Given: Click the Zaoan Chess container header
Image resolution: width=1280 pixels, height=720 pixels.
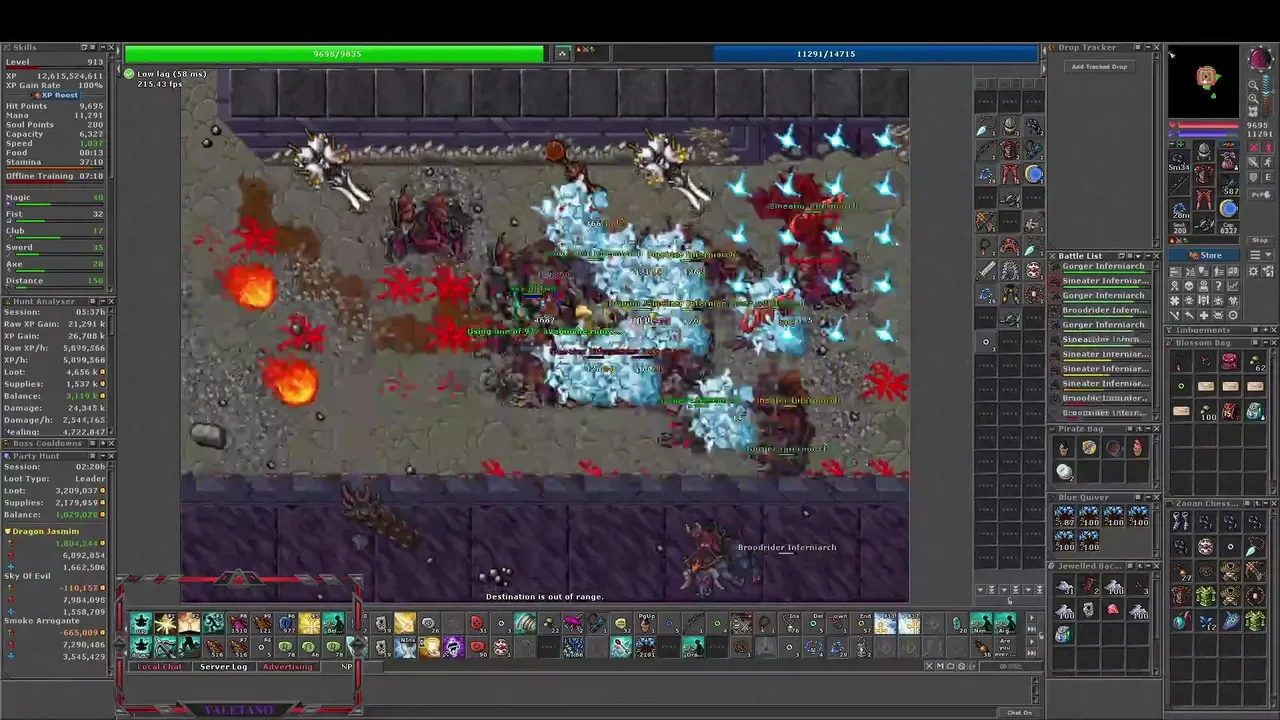Looking at the screenshot, I should (1222, 503).
